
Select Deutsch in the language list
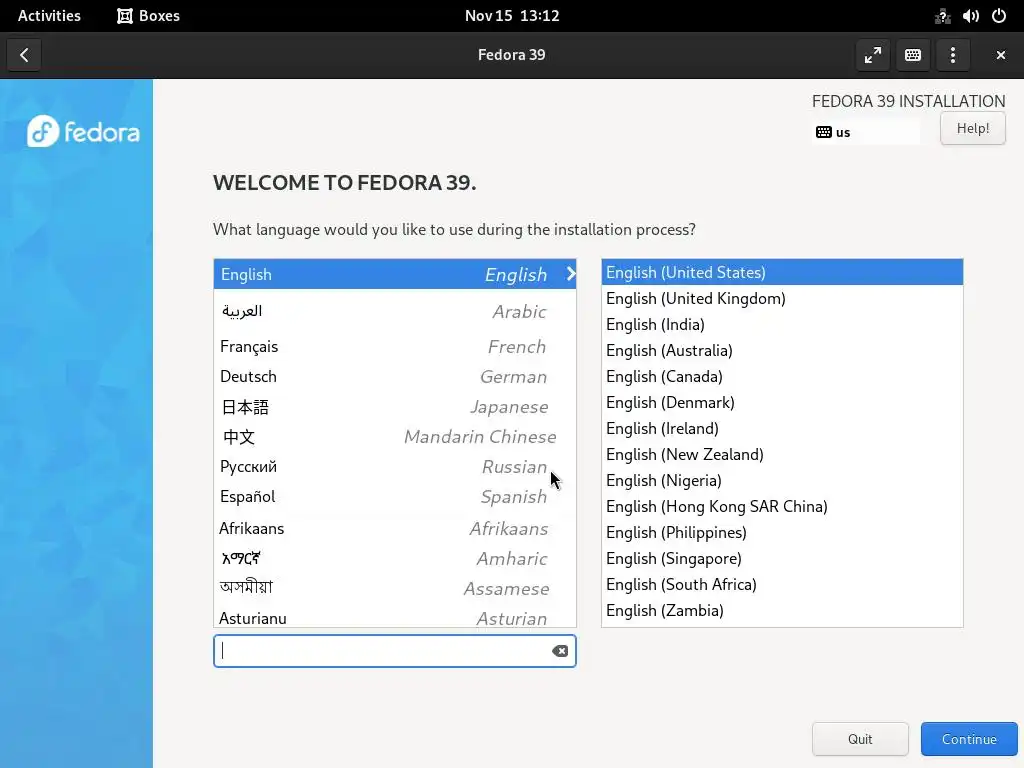[394, 377]
